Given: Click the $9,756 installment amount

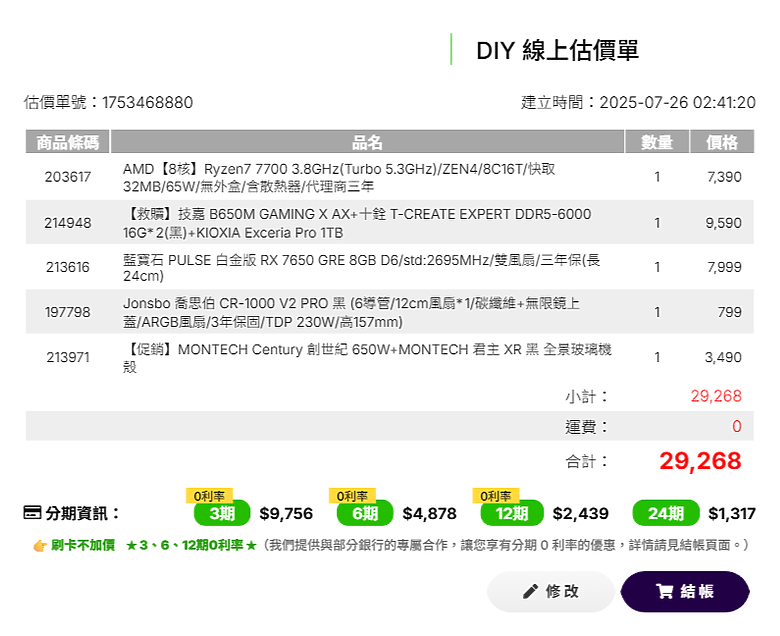Looking at the screenshot, I should tap(286, 514).
